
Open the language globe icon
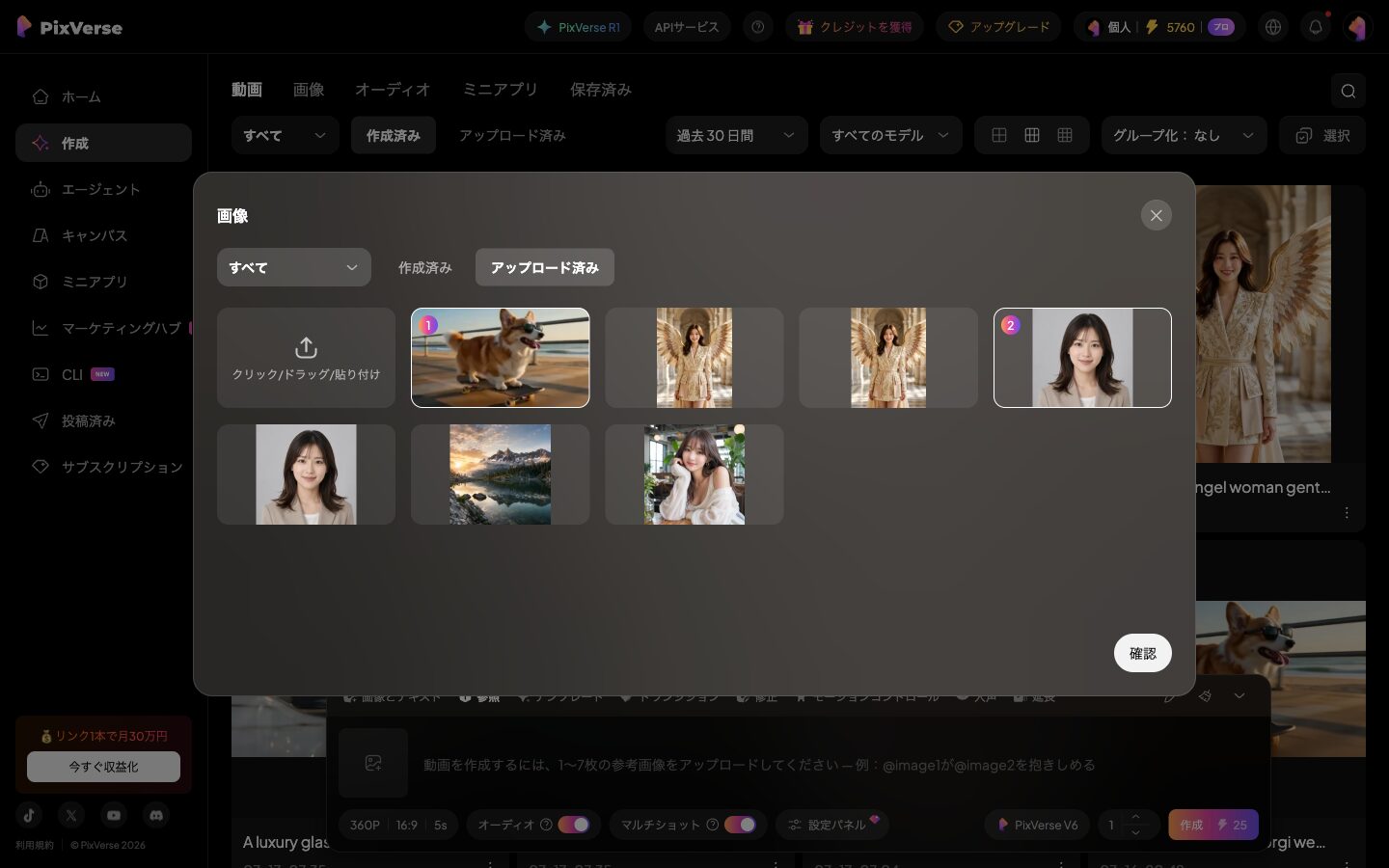(x=1273, y=27)
